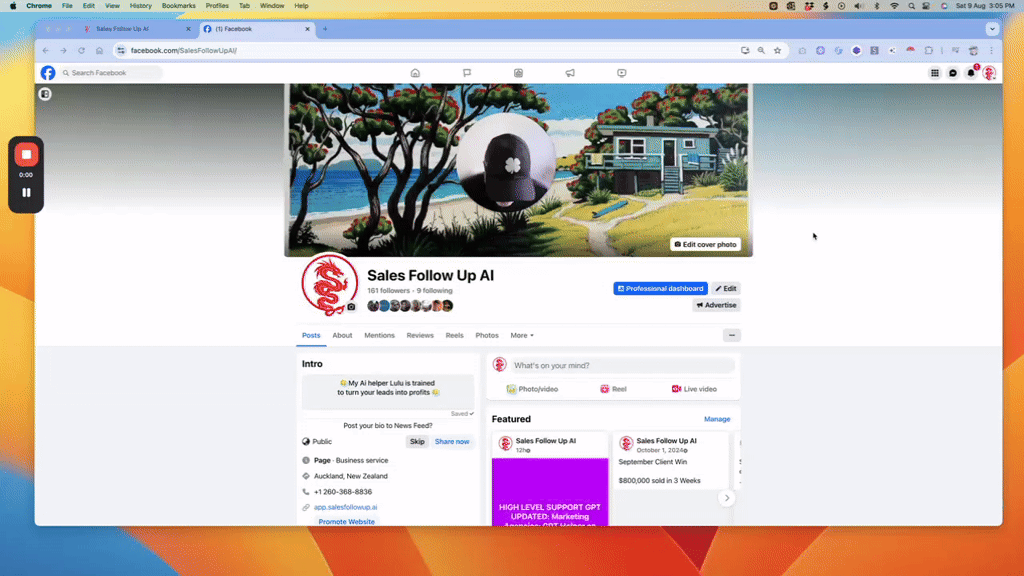The height and width of the screenshot is (576, 1024).
Task: Open the Profiles menu in the menu bar
Action: click(217, 6)
